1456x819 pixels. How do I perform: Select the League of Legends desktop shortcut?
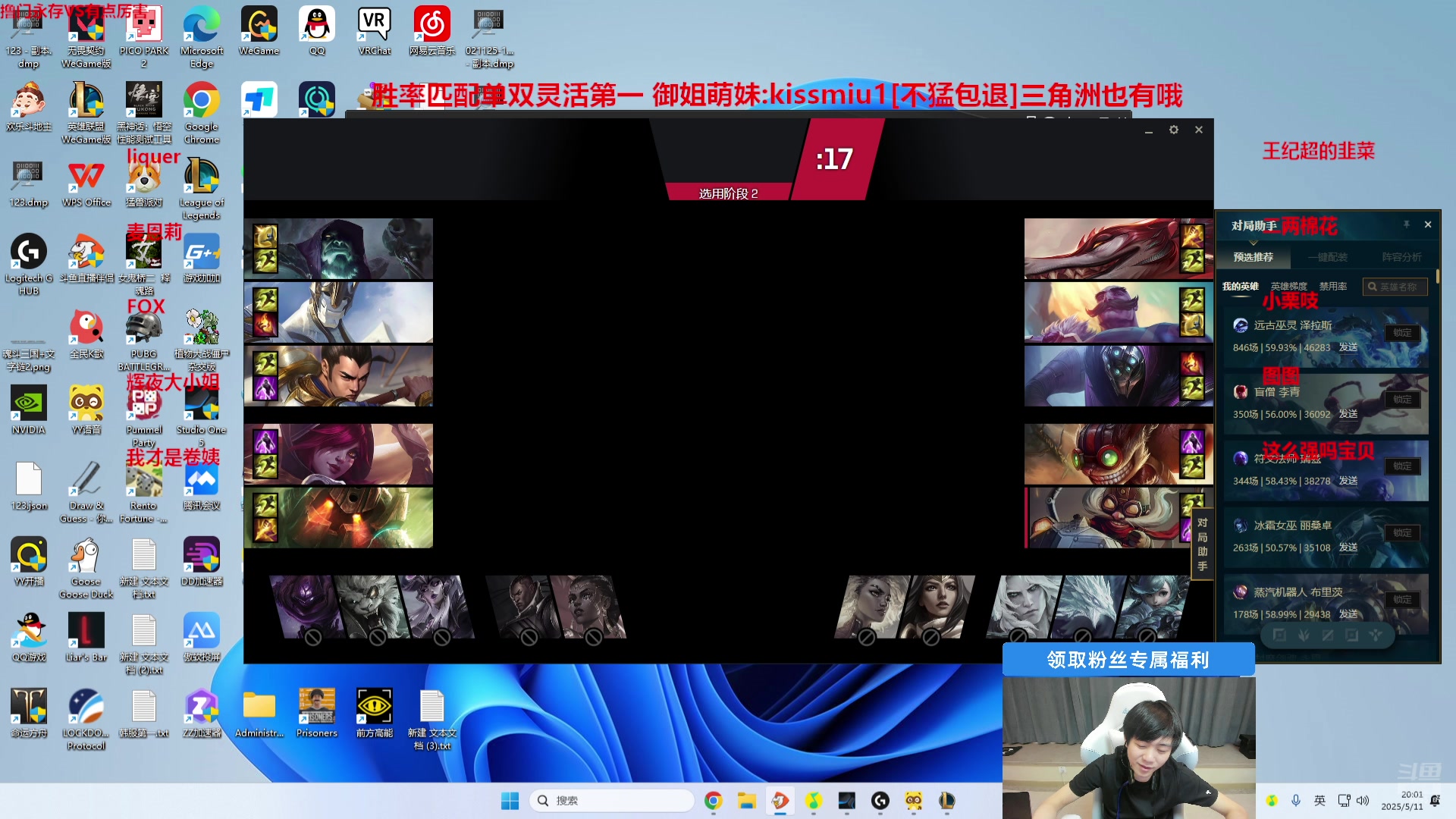202,188
